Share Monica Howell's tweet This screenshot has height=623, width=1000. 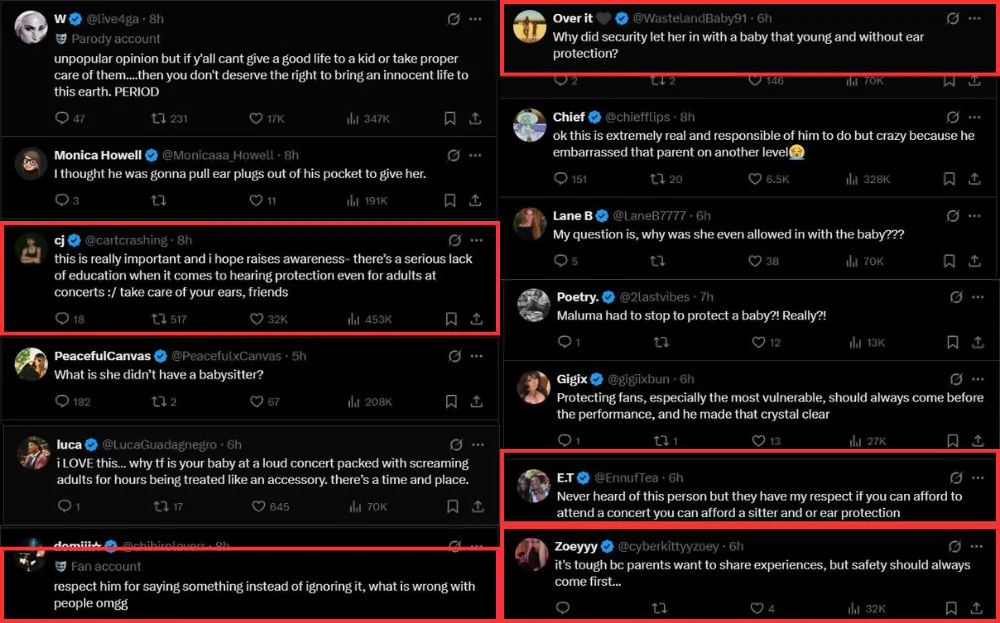pos(475,201)
